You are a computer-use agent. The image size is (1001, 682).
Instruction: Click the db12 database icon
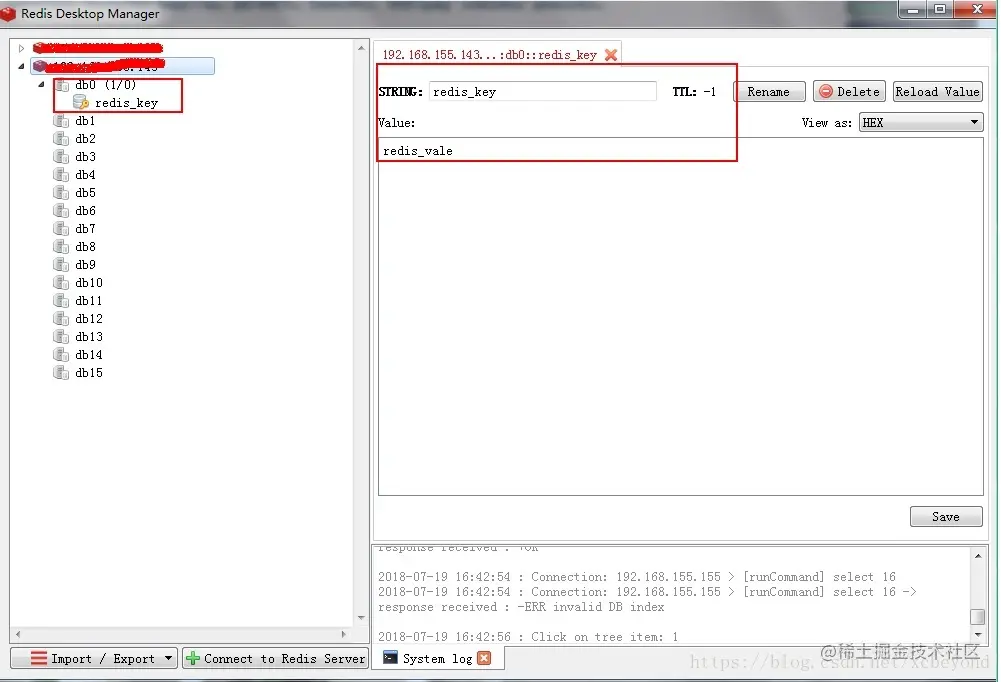pyautogui.click(x=61, y=318)
